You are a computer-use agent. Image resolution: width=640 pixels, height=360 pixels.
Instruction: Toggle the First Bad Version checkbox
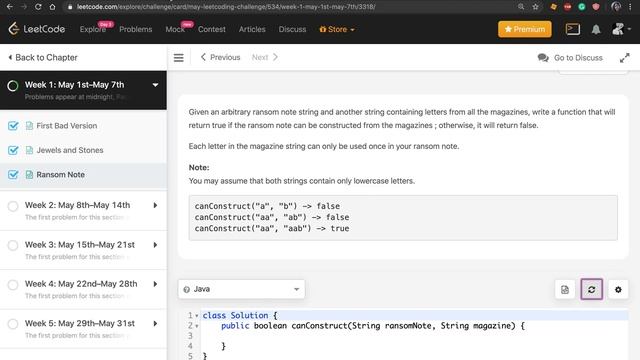pos(13,126)
